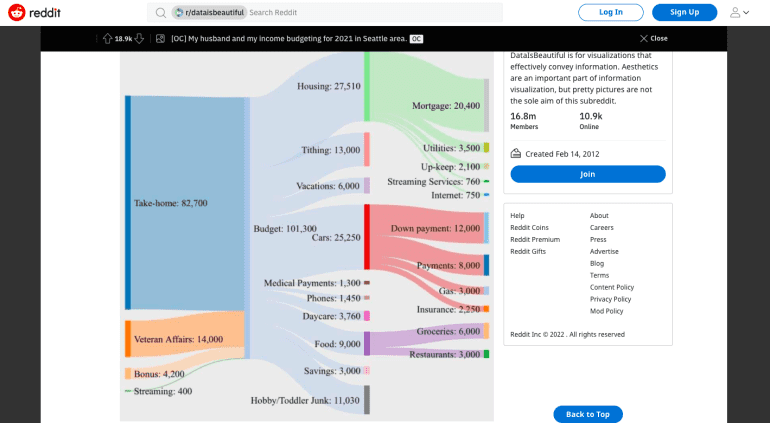
Task: Downvote the post in the header bar
Action: [x=140, y=38]
